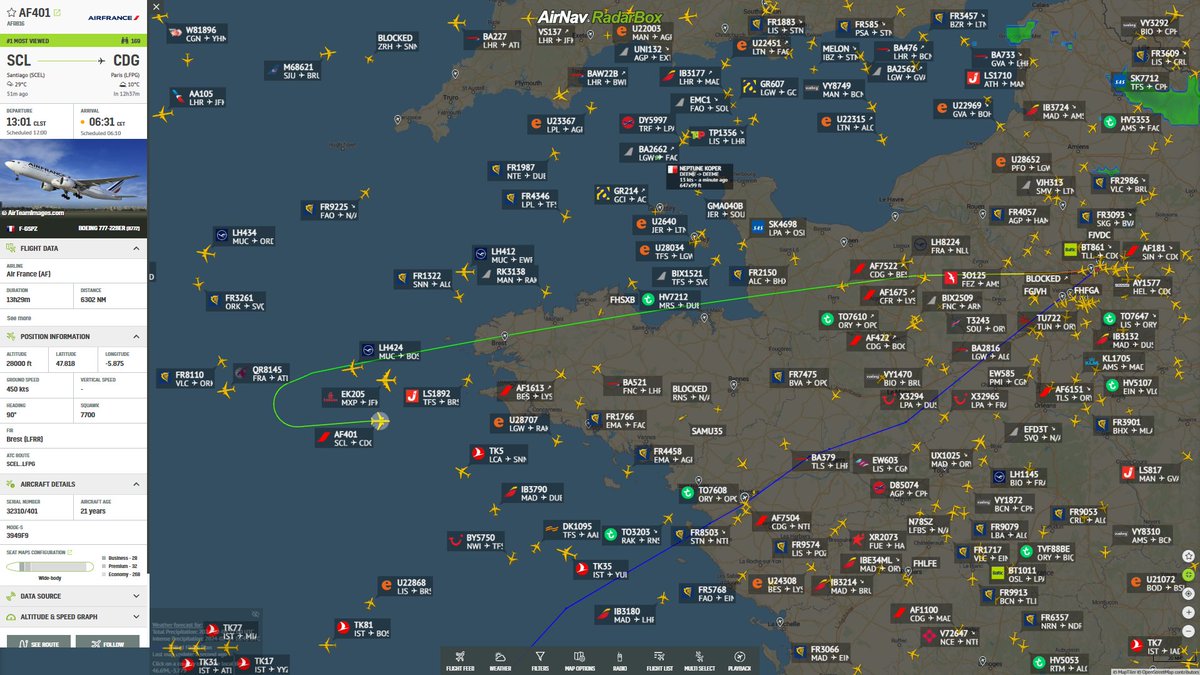Viewport: 1200px width, 675px height.
Task: Select flight BY5750 NWI label
Action: [476, 541]
